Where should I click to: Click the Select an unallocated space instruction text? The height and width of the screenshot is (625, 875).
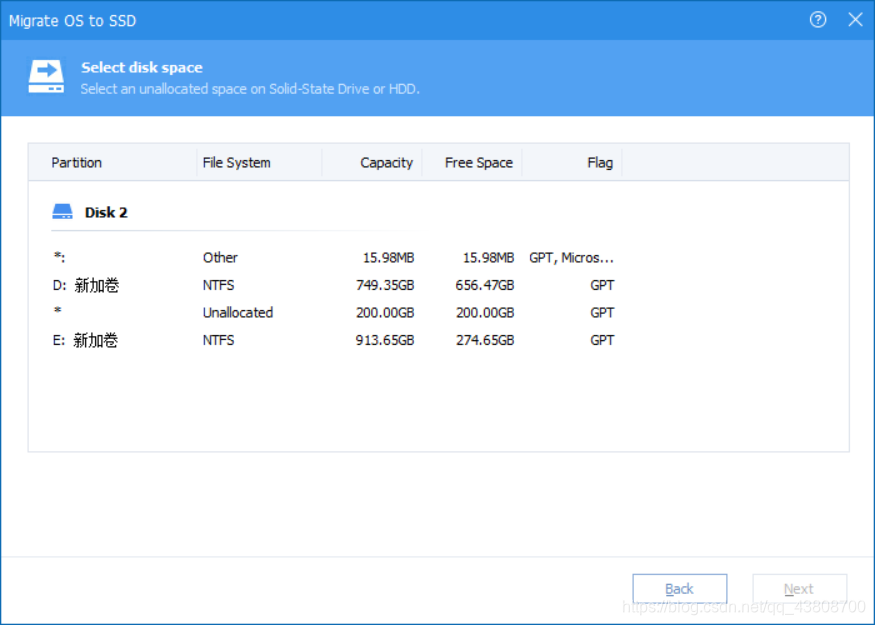[x=250, y=89]
